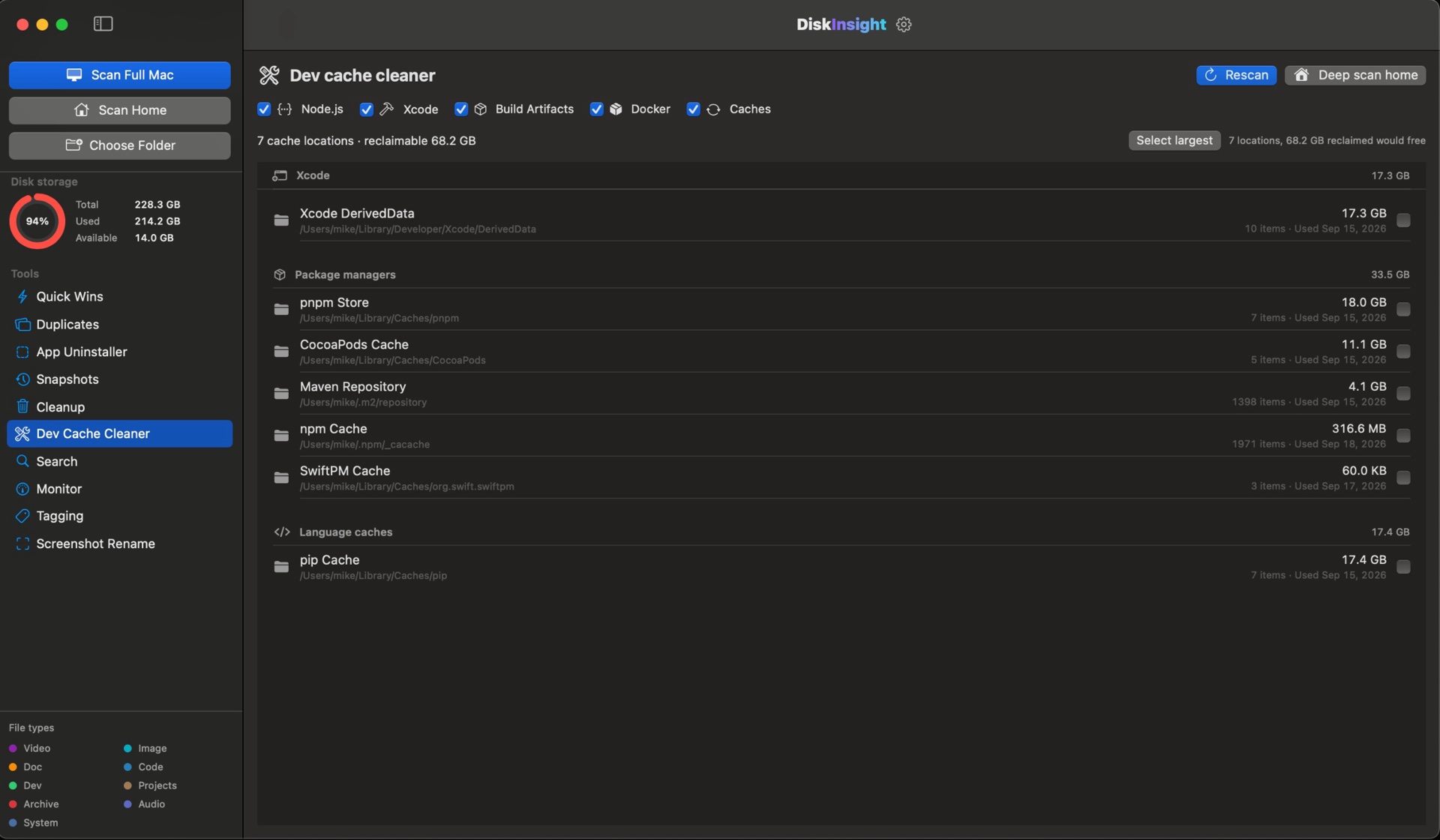Uncheck the Node.js filter checkbox
Screen dimensions: 1440x840
click(x=264, y=109)
